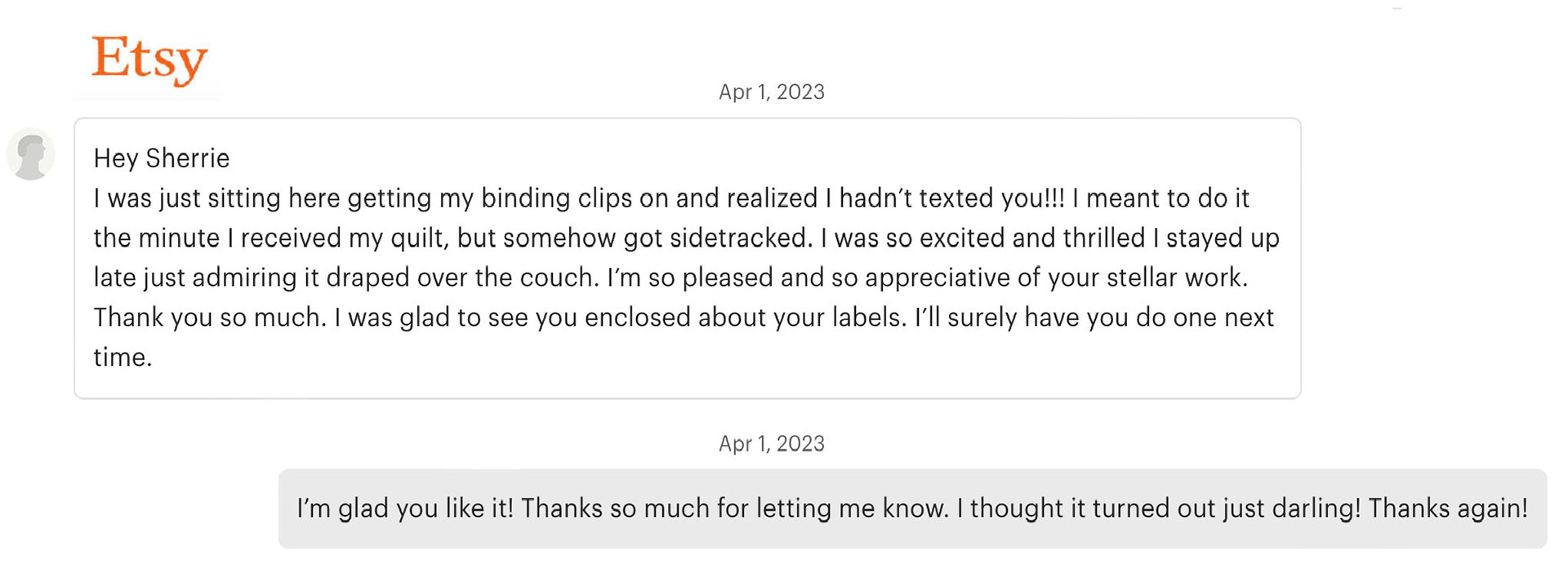The image size is (1568, 587).
Task: Select the final word 'time.' in the message
Action: 122,358
